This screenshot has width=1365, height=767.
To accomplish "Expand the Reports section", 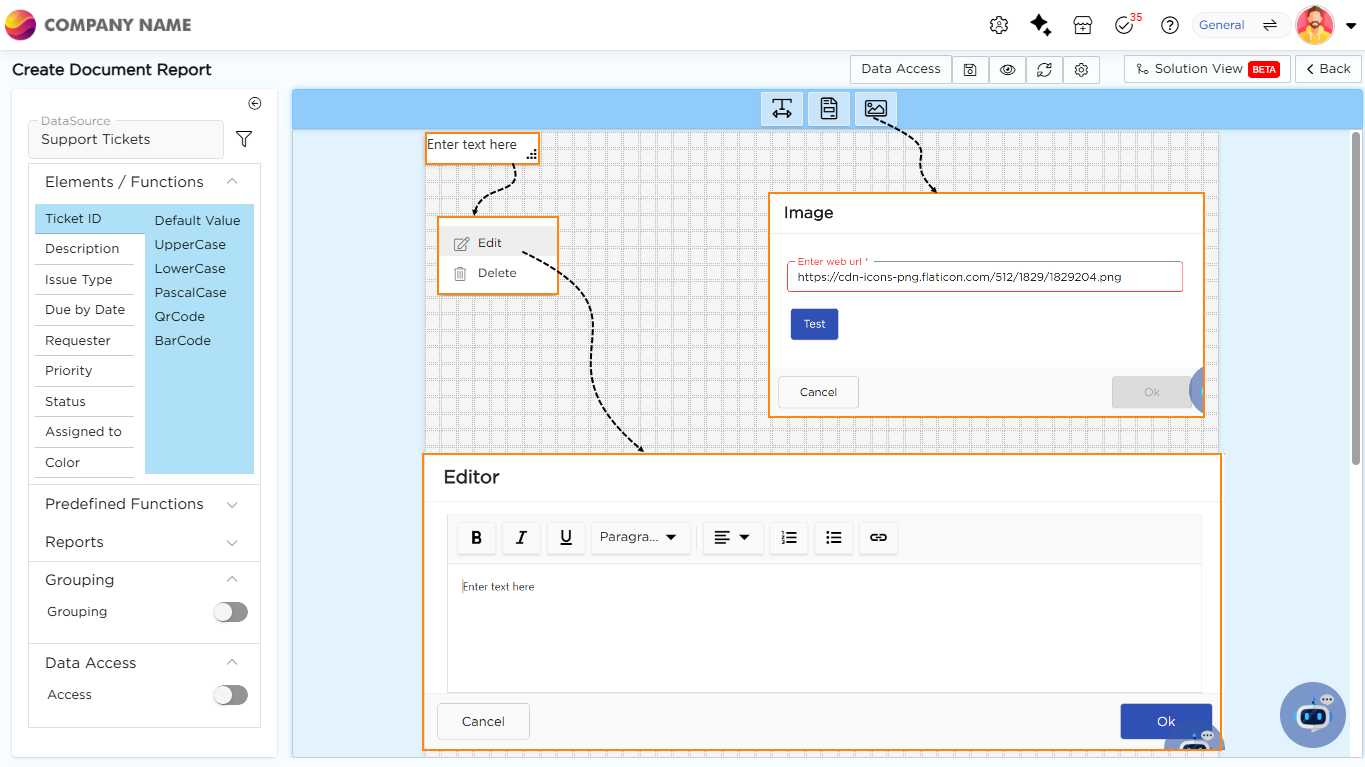I will click(x=144, y=542).
